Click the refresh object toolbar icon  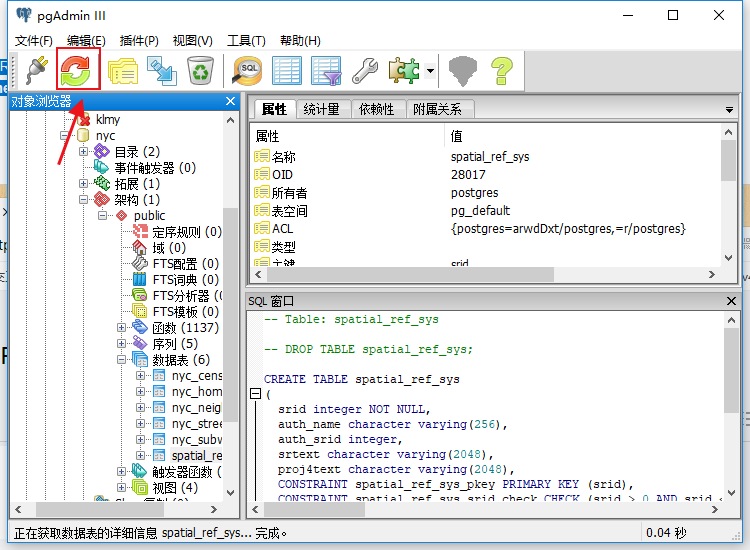coord(76,70)
